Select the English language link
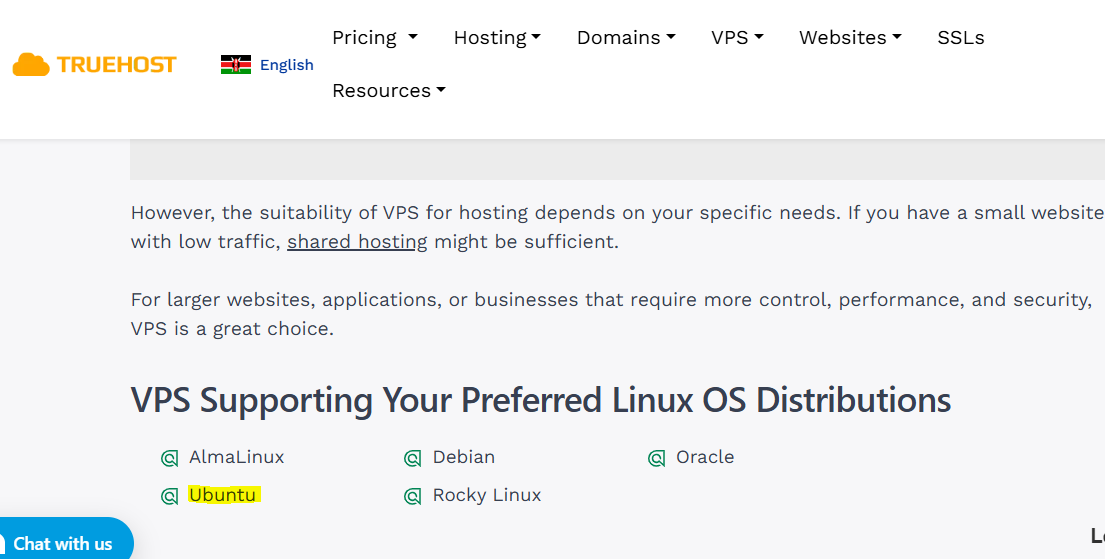Viewport: 1105px width, 559px height. click(x=287, y=65)
